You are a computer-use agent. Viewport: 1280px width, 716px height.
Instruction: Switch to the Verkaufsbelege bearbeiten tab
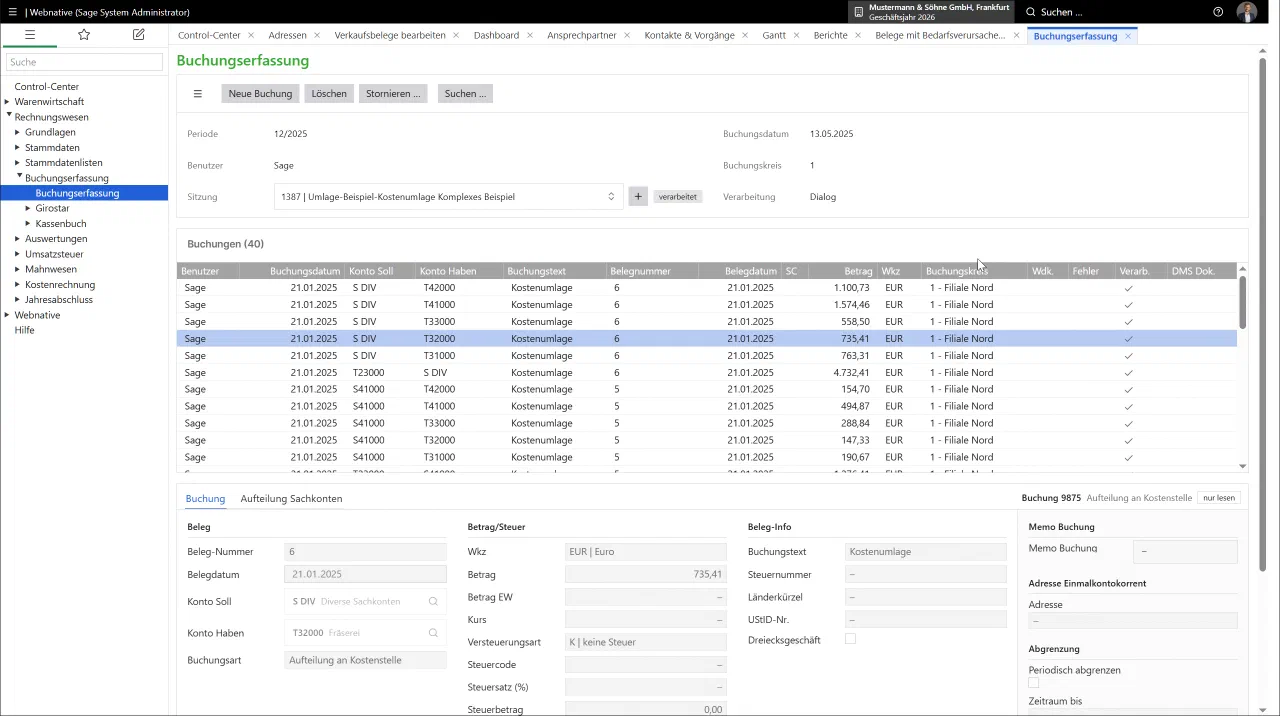[x=390, y=35]
